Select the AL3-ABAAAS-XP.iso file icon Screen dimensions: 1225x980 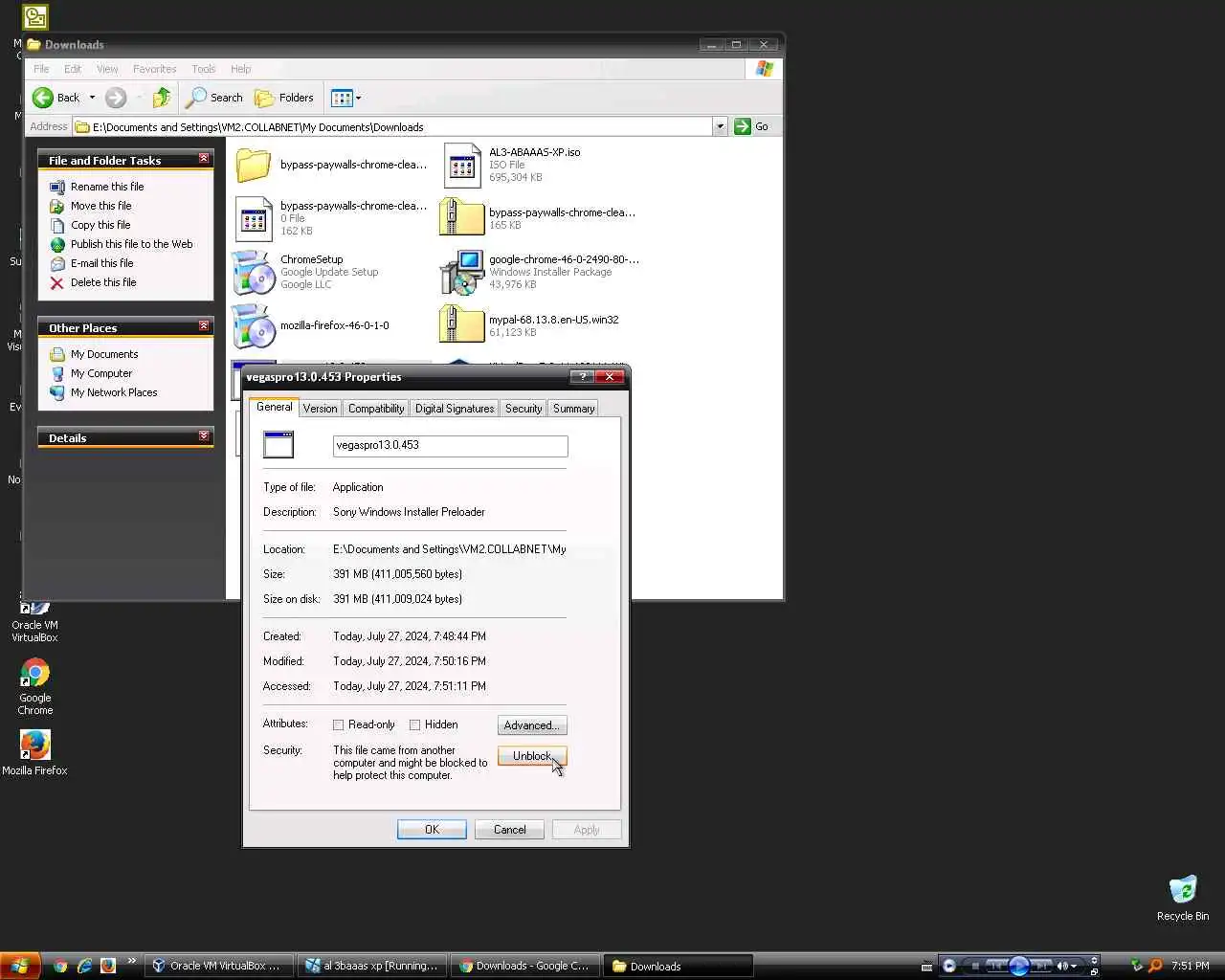(x=462, y=165)
